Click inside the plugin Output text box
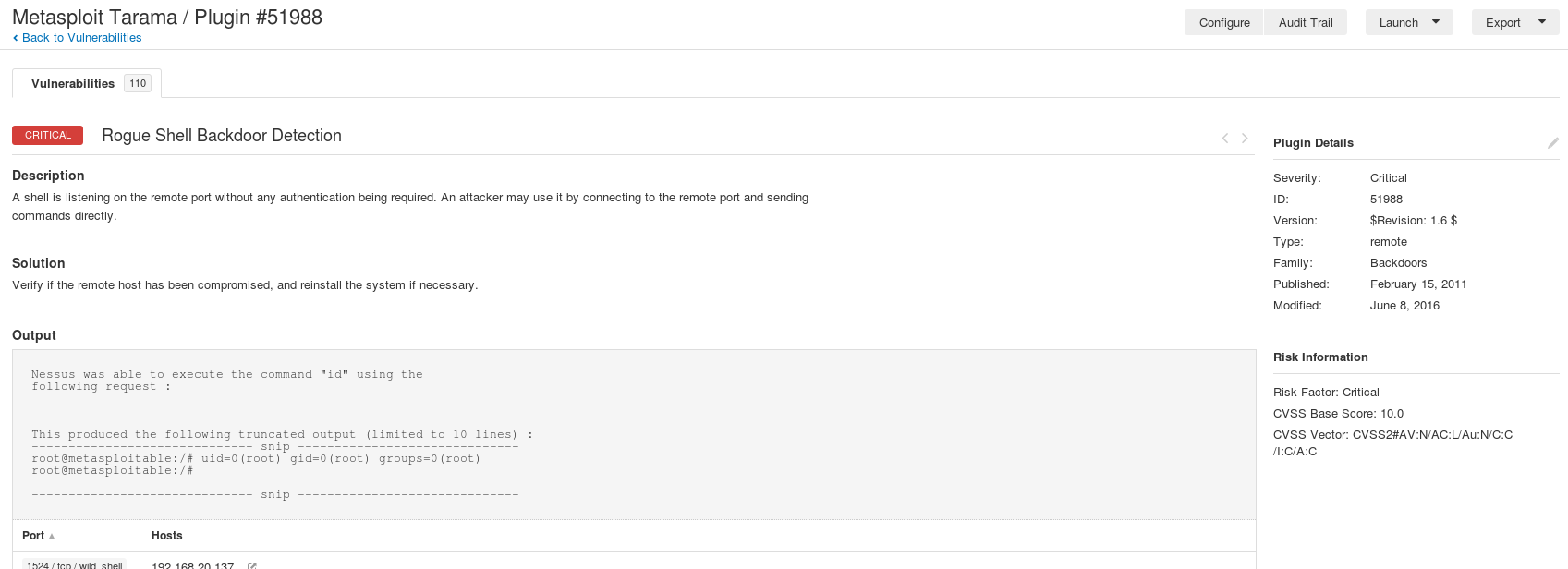The width and height of the screenshot is (1568, 569). [x=634, y=434]
